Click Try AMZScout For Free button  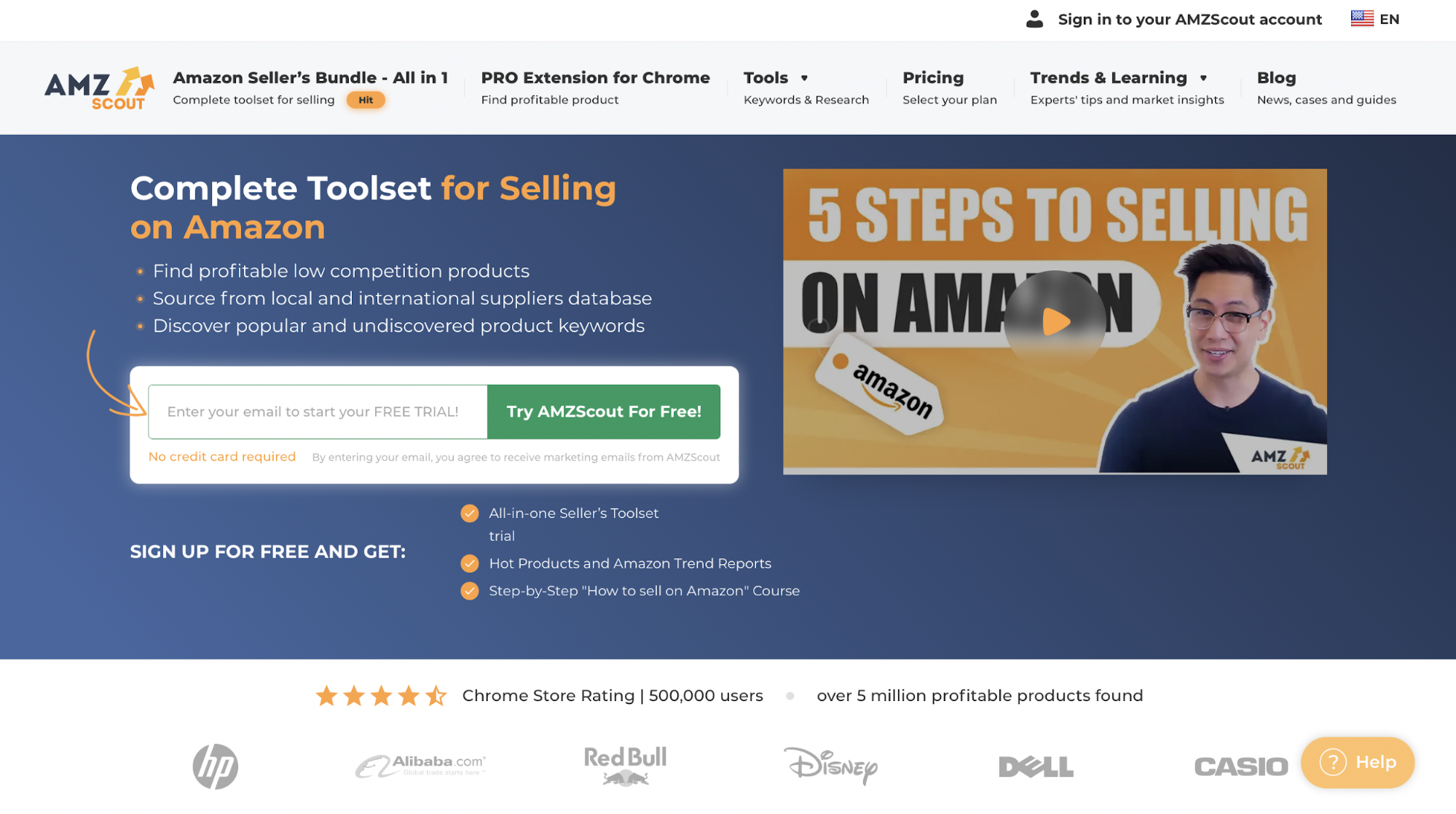coord(605,411)
